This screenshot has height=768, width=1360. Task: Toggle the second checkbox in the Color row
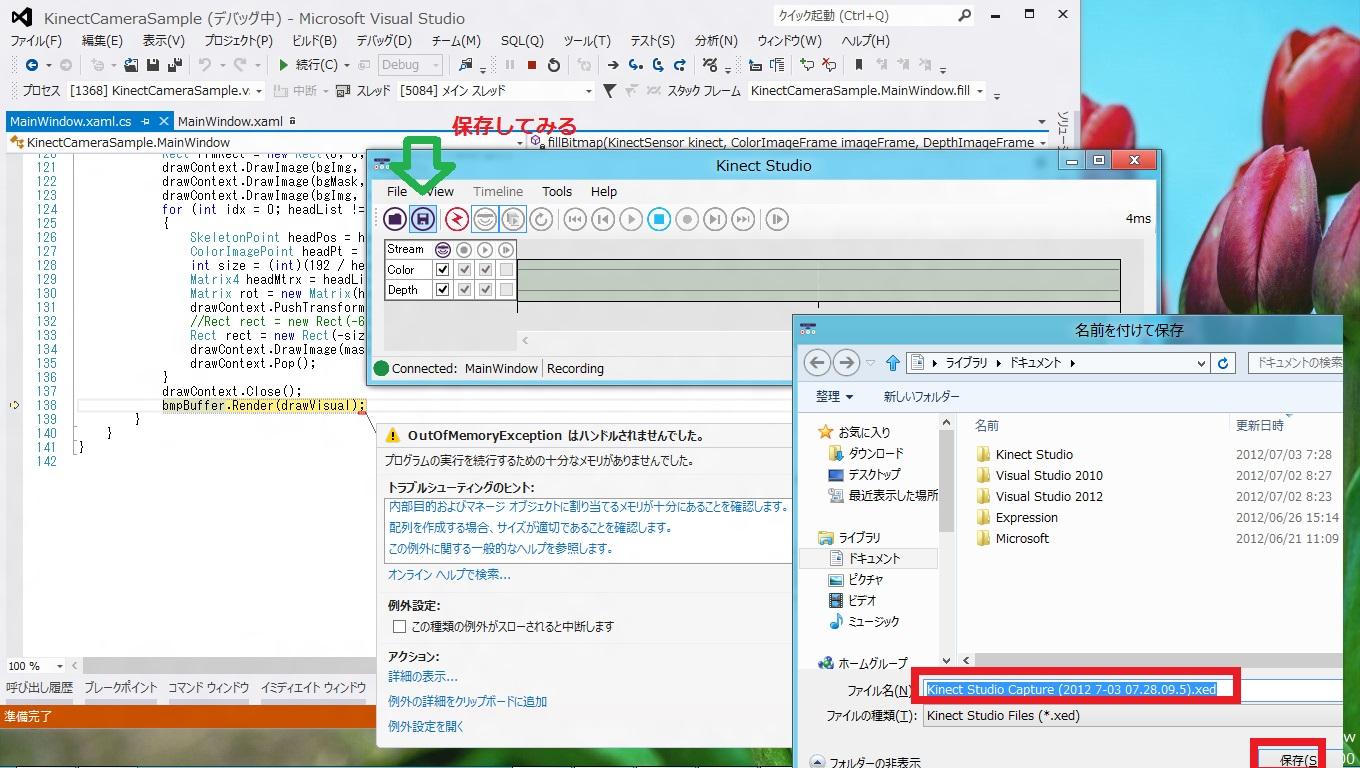pos(464,270)
